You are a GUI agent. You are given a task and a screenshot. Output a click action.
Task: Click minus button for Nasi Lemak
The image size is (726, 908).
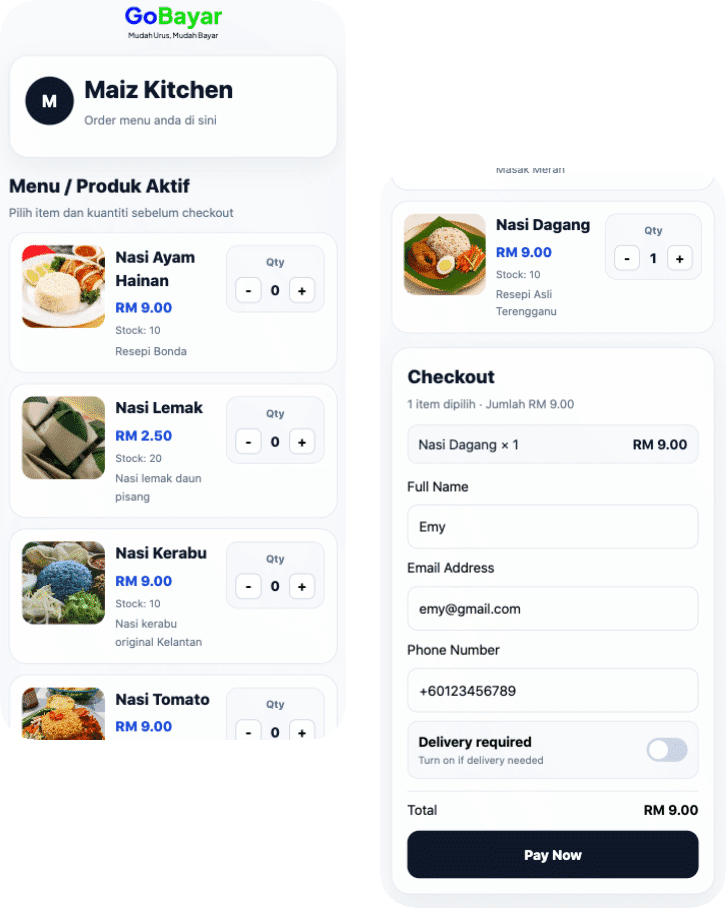248,442
